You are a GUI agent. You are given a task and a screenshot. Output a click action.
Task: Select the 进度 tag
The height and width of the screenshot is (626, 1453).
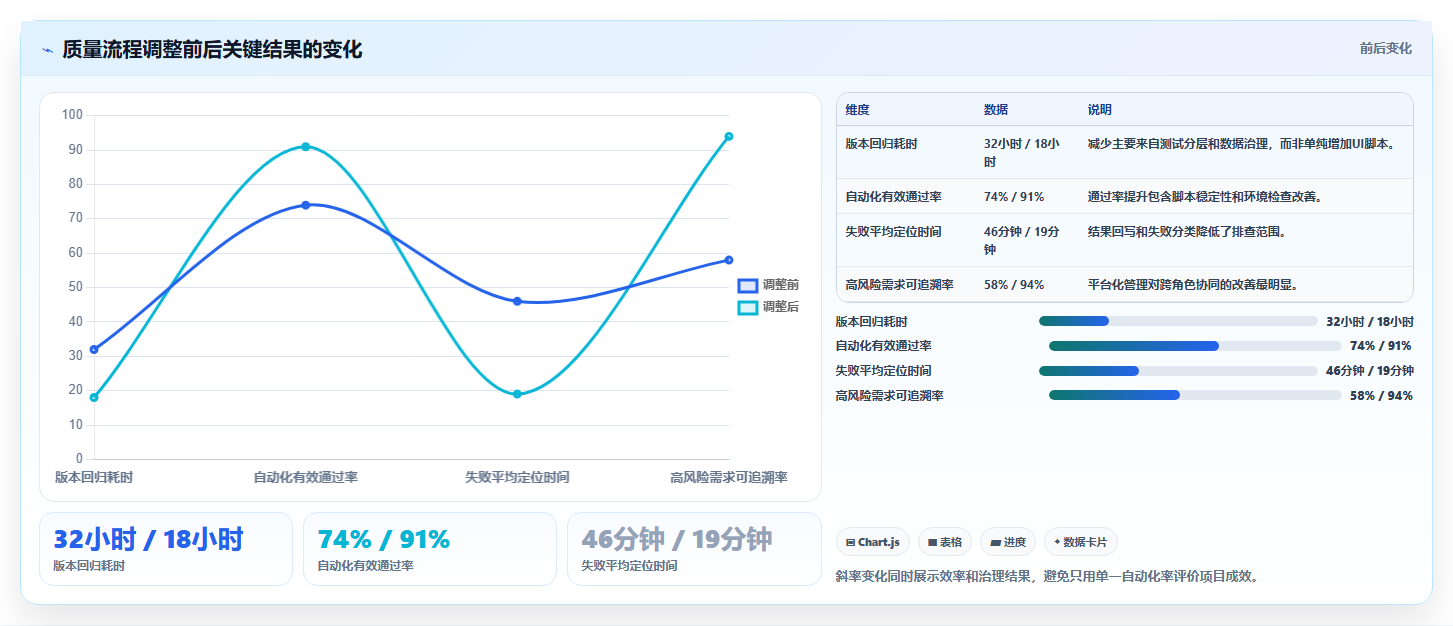(1008, 542)
